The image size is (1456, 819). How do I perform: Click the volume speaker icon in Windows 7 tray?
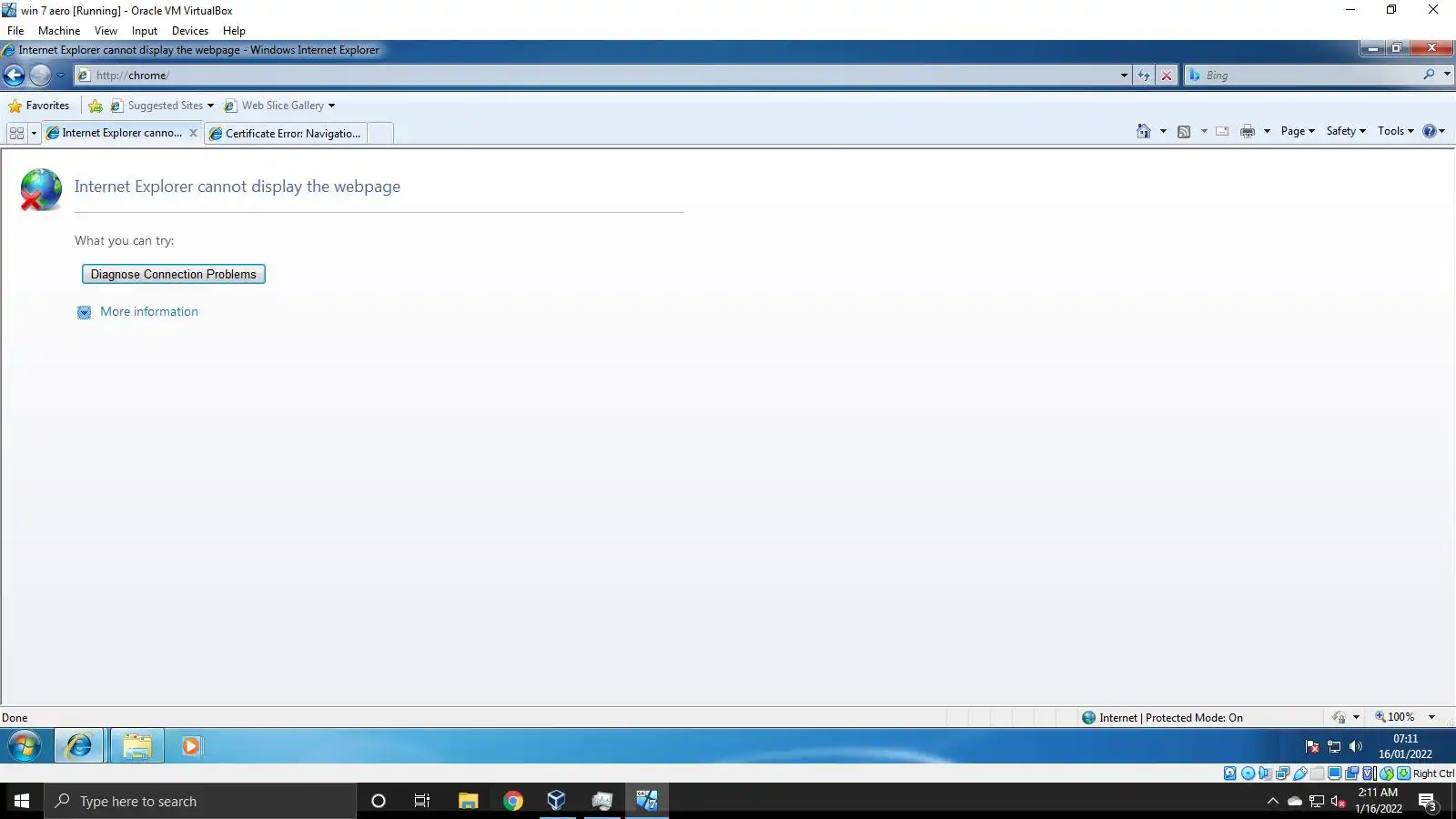(x=1356, y=746)
